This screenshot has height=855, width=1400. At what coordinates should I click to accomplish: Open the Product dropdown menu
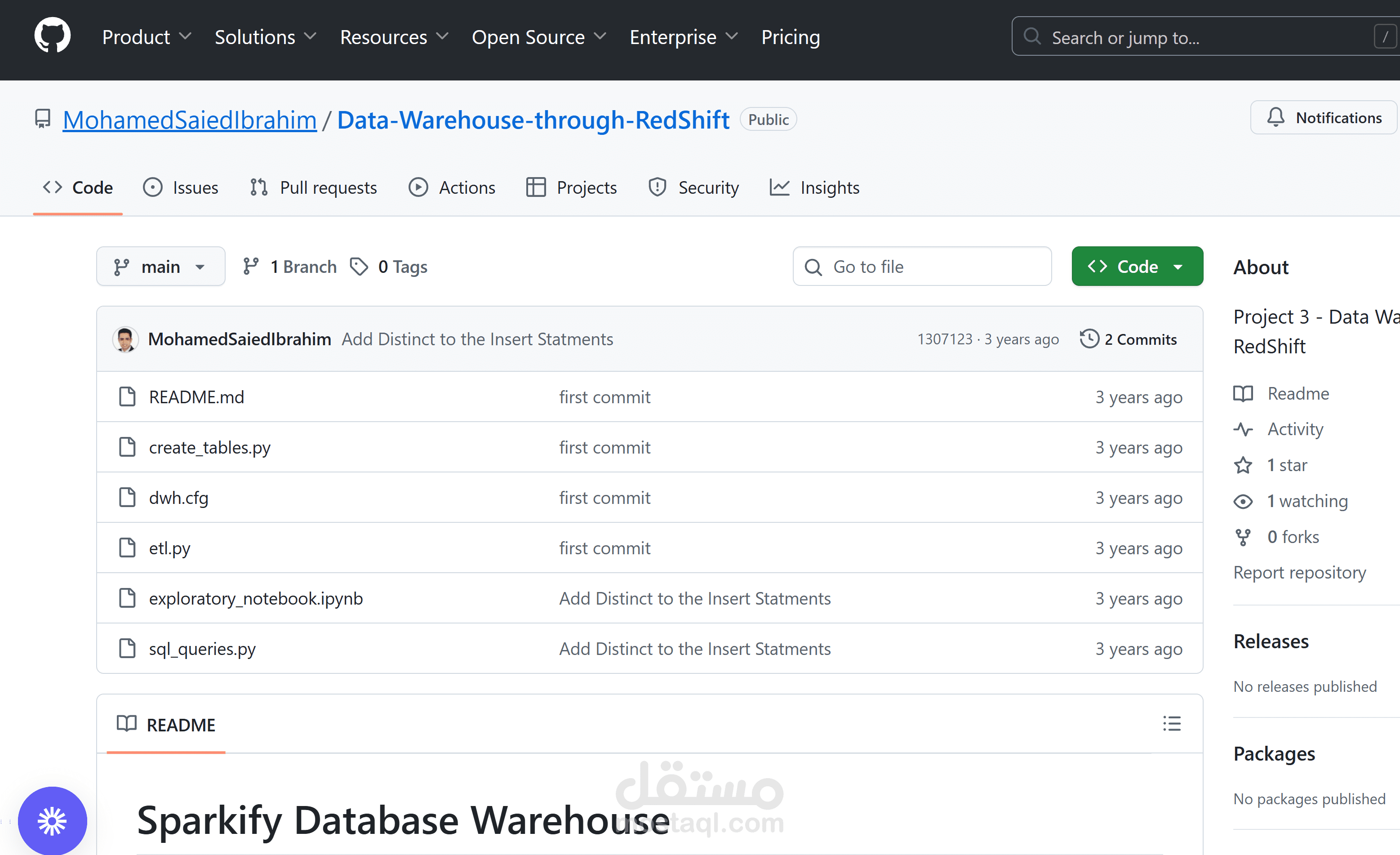point(147,37)
